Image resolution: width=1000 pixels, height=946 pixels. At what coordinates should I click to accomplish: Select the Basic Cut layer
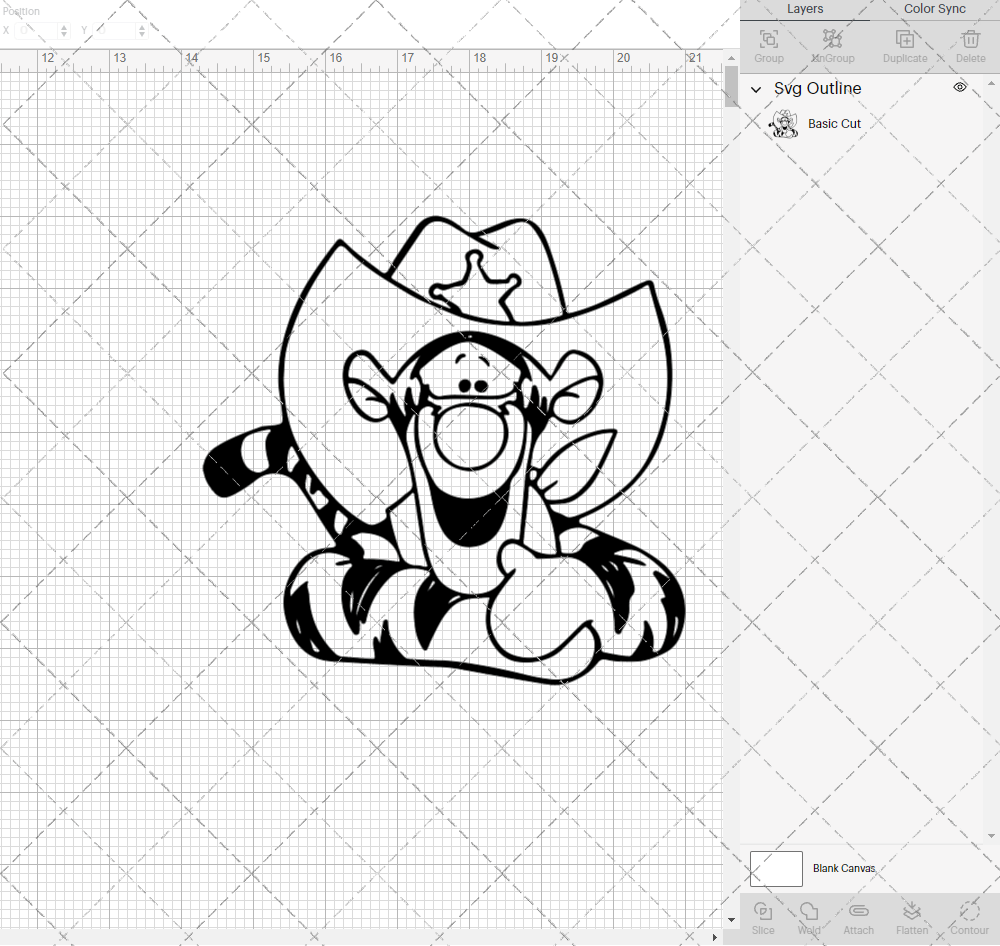pyautogui.click(x=835, y=123)
